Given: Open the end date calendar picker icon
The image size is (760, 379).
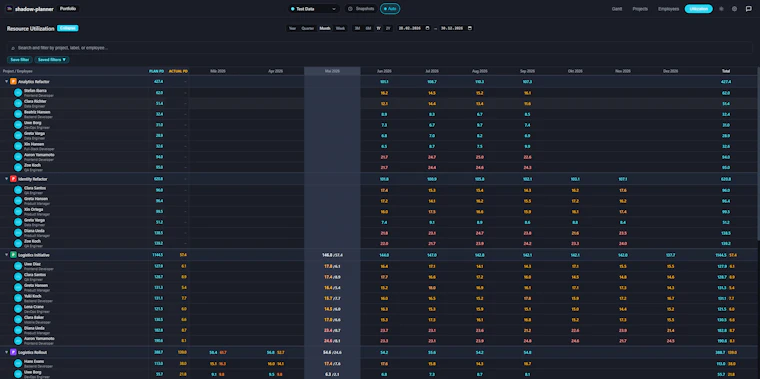Looking at the screenshot, I should pyautogui.click(x=470, y=28).
